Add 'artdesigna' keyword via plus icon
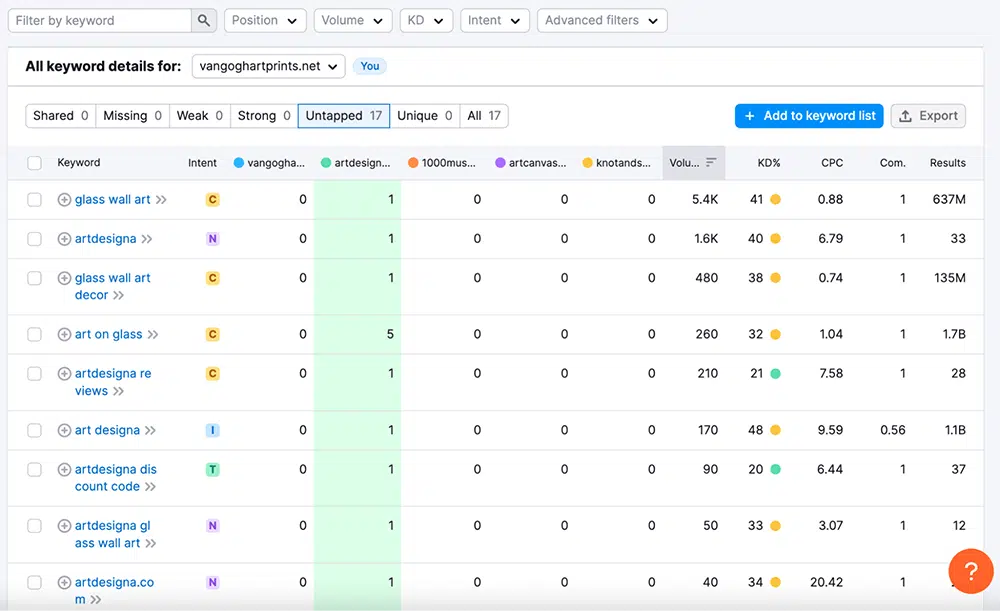1000x611 pixels. (64, 239)
